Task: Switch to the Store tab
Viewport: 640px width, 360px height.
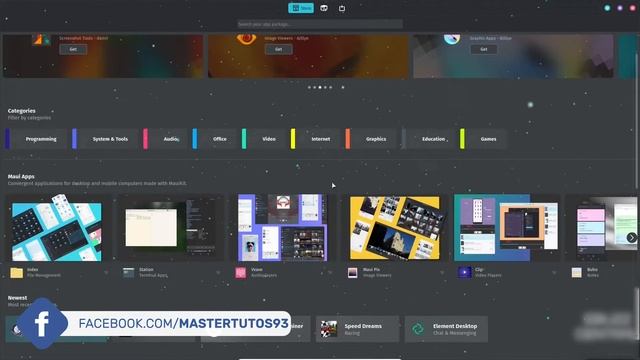Action: [301, 8]
